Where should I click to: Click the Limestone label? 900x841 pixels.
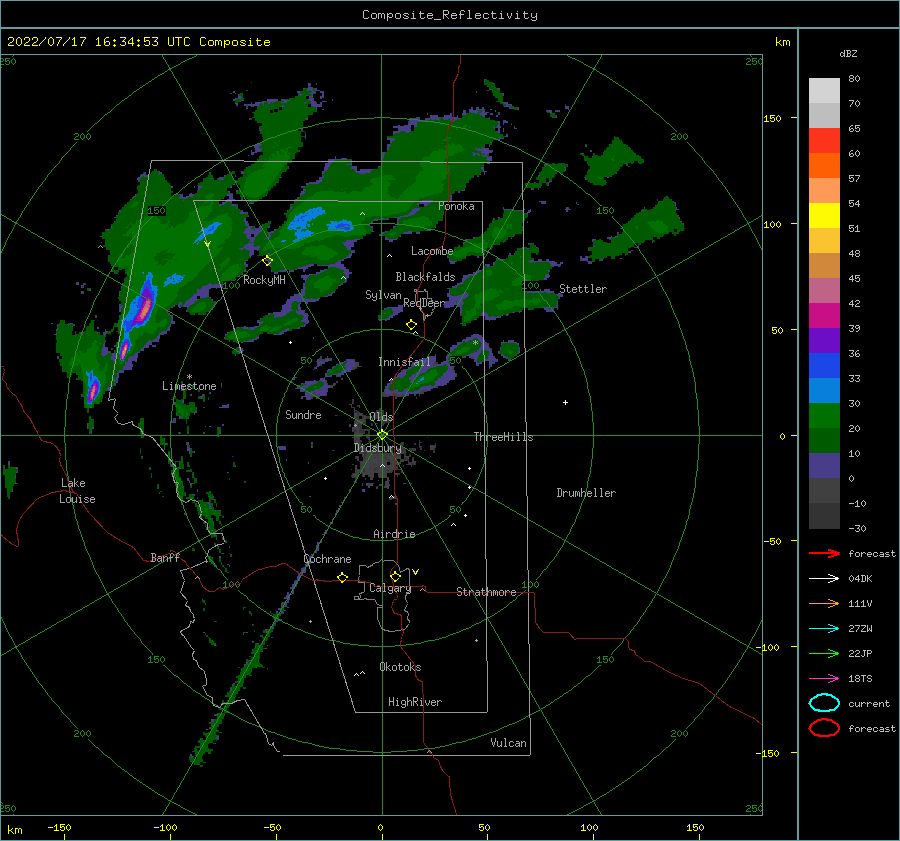(189, 386)
